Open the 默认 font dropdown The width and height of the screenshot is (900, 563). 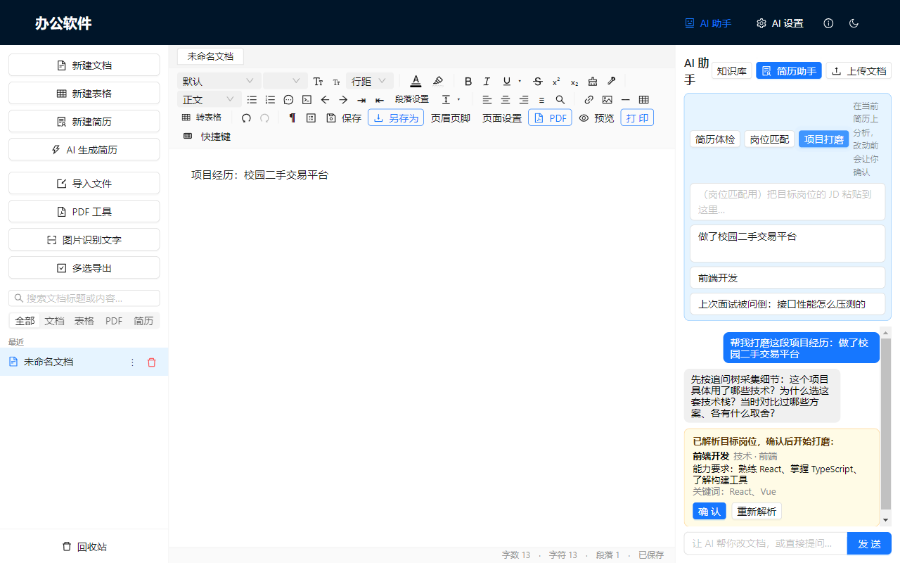pyautogui.click(x=218, y=81)
